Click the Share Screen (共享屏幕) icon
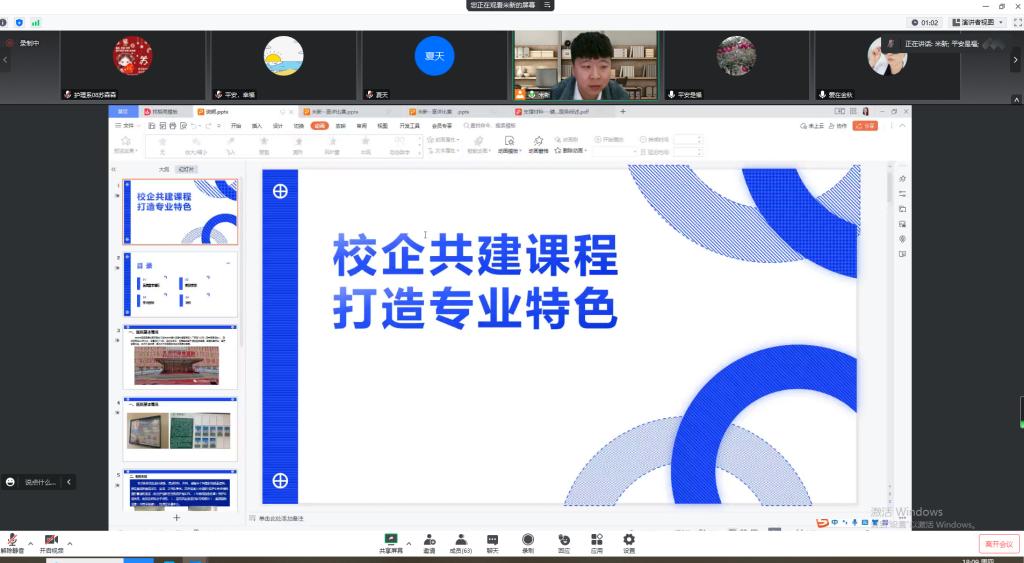This screenshot has width=1024, height=563. 391,540
